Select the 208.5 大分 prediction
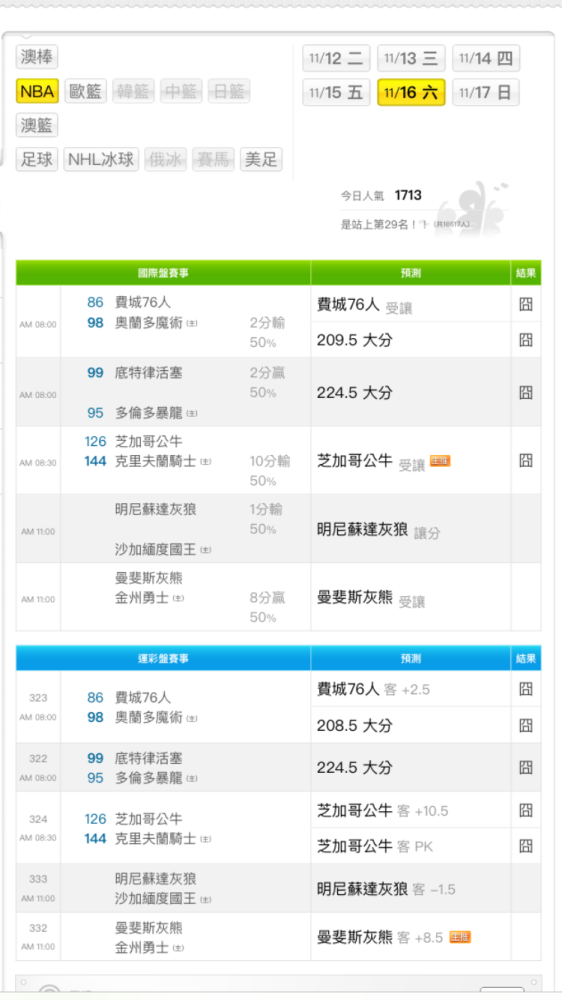The image size is (562, 1000). [355, 725]
